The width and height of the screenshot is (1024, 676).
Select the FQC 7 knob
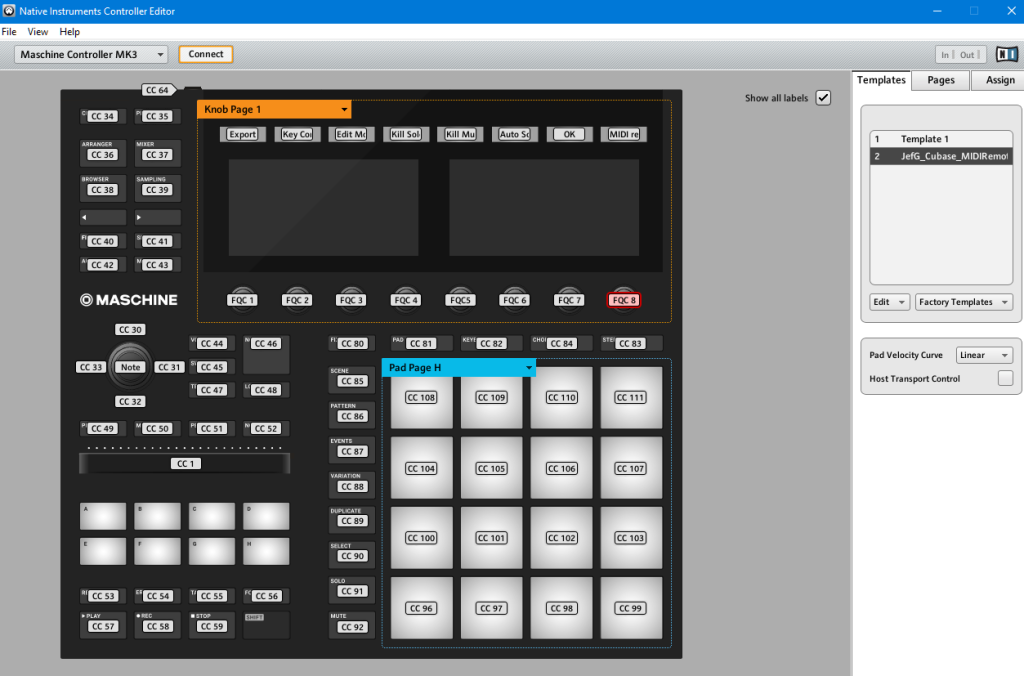[x=569, y=300]
